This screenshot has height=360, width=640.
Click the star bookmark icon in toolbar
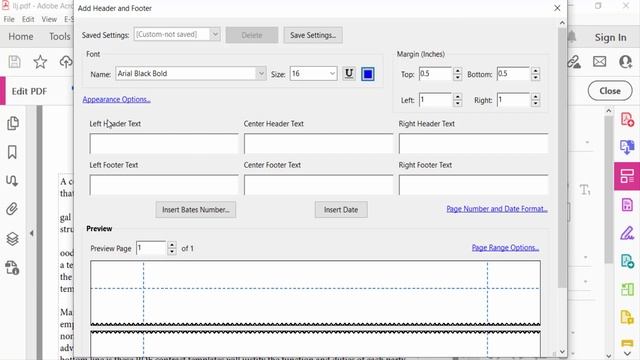[40, 62]
